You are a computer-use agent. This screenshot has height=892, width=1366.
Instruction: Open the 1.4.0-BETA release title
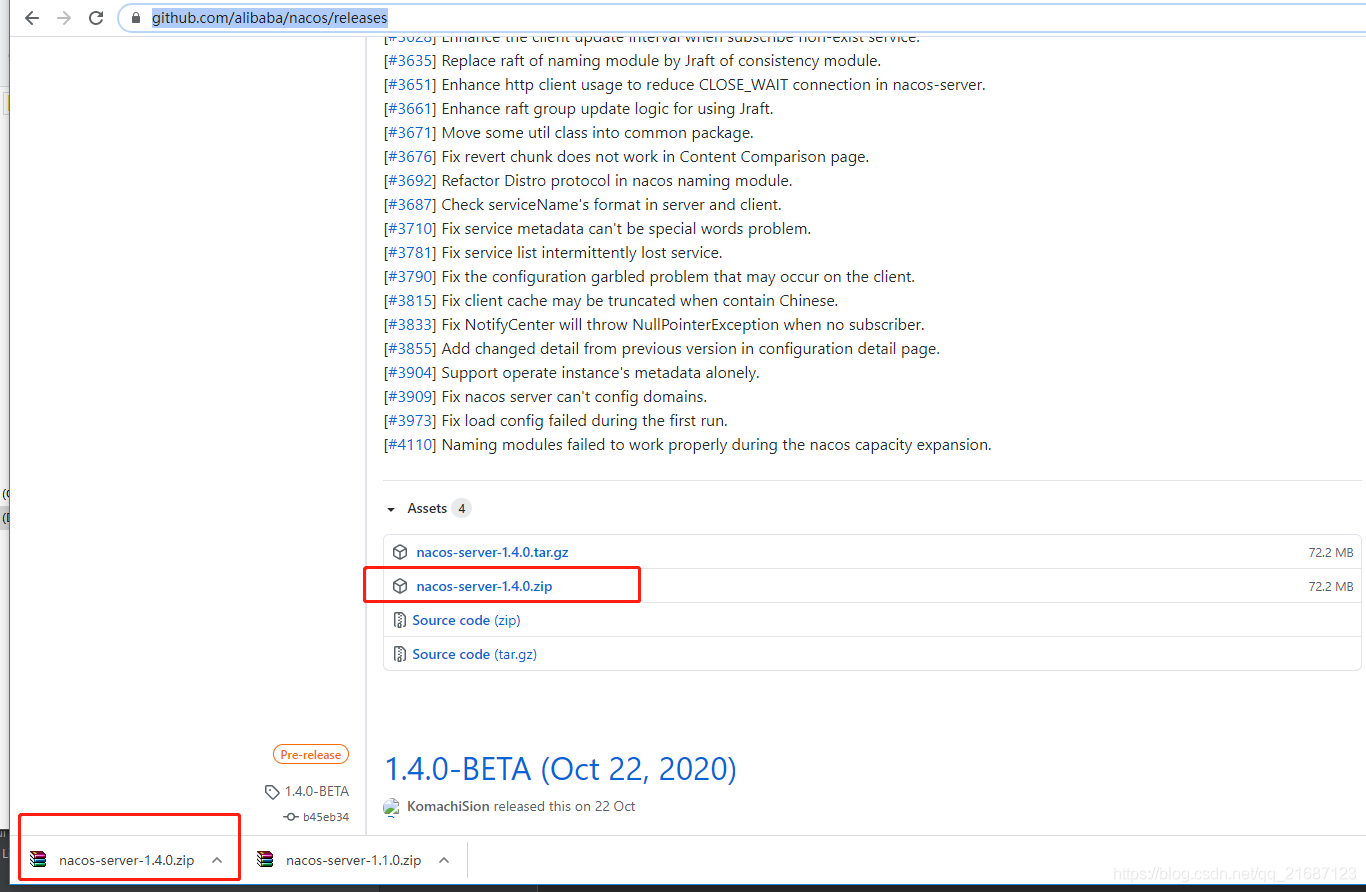561,769
